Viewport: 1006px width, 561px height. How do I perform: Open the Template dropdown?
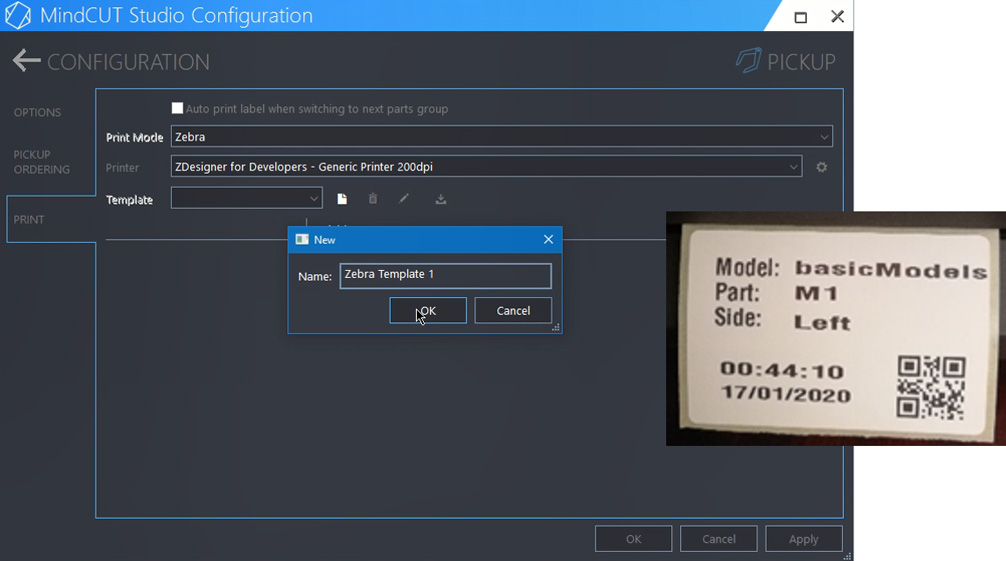[x=246, y=198]
